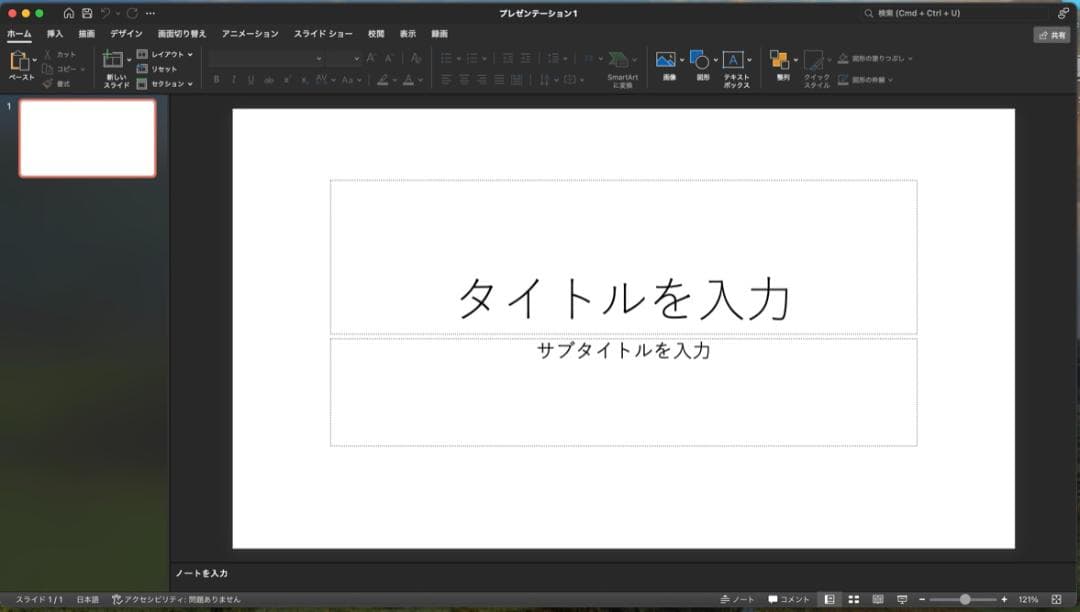Toggle underline formatting

point(249,77)
